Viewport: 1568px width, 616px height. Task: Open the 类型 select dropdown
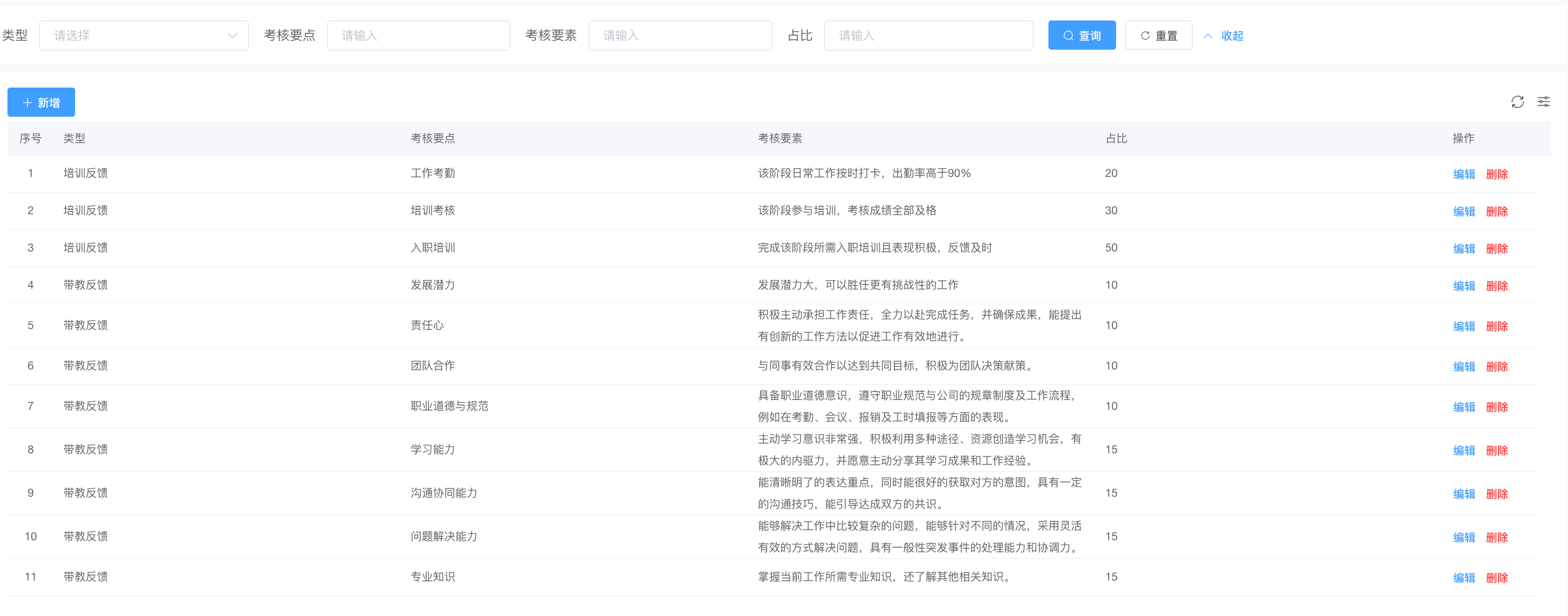tap(143, 35)
